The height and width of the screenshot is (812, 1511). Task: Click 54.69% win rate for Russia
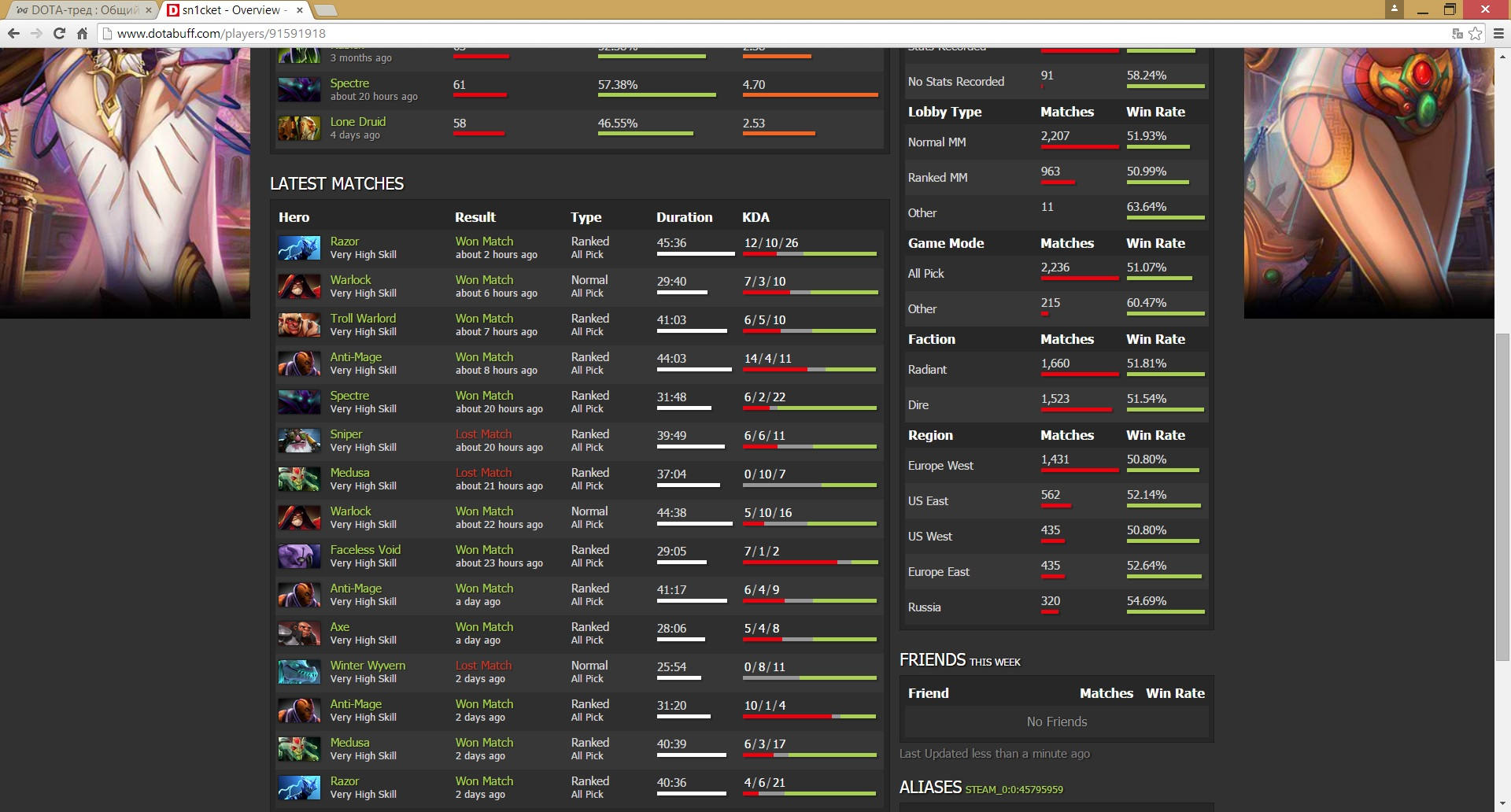coord(1146,601)
